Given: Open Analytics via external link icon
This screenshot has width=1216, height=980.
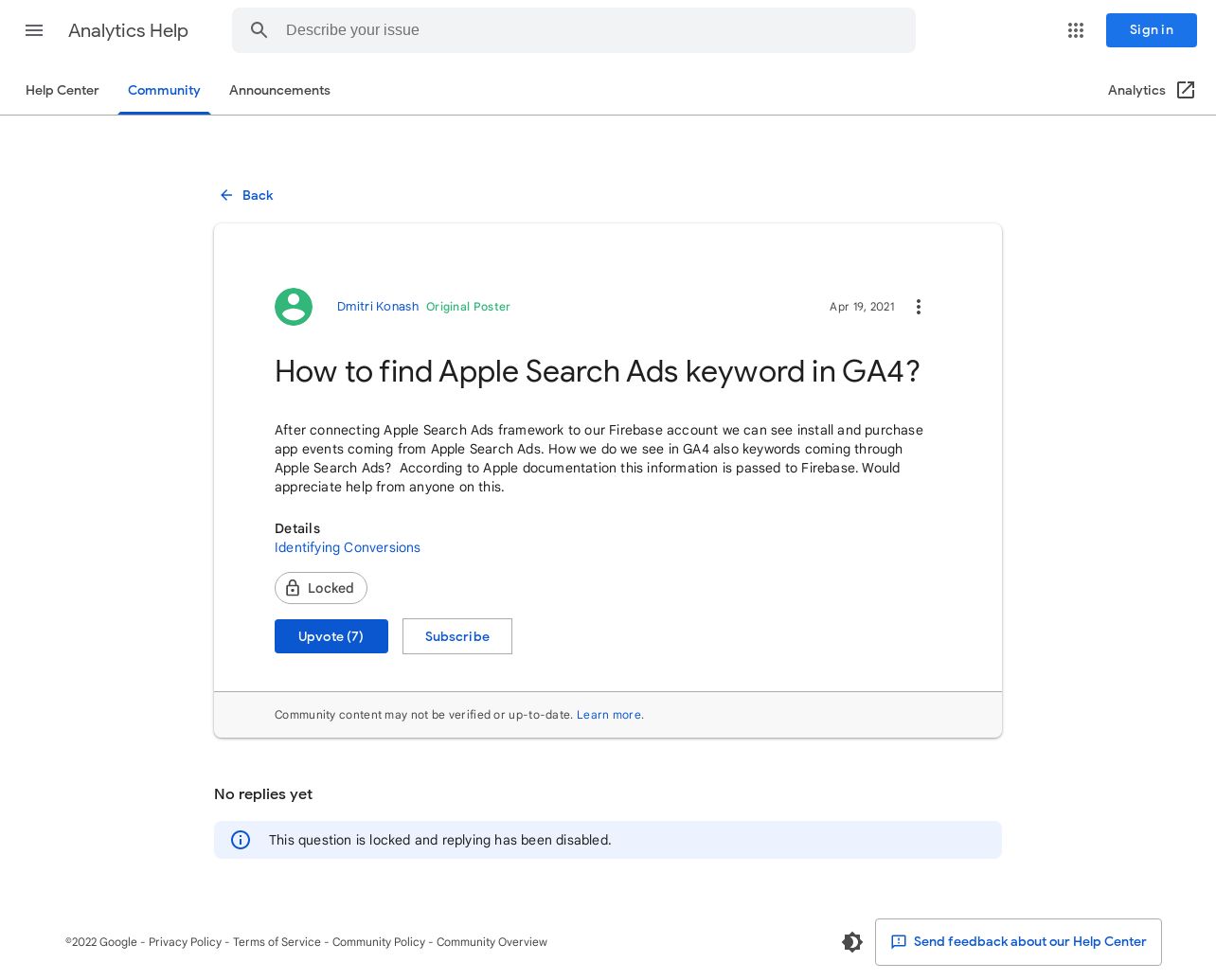Looking at the screenshot, I should pyautogui.click(x=1186, y=90).
